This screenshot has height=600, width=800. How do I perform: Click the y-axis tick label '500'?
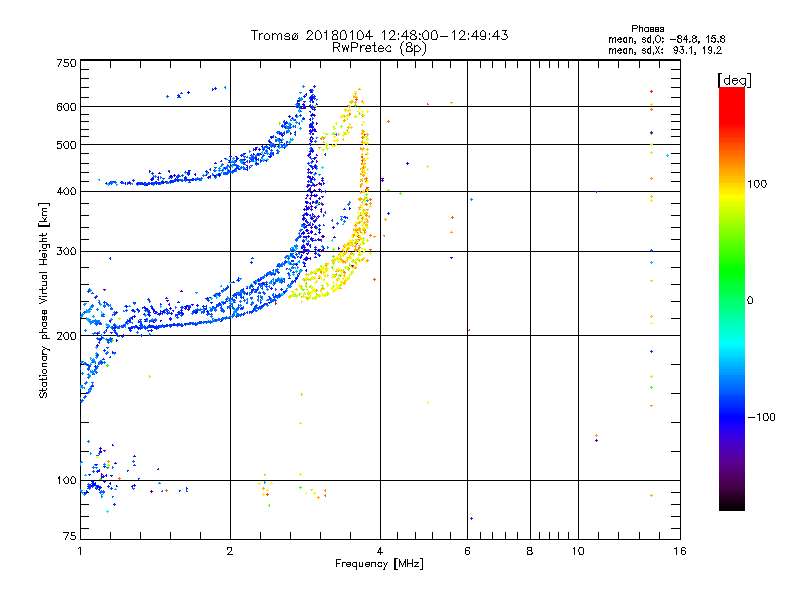point(66,145)
